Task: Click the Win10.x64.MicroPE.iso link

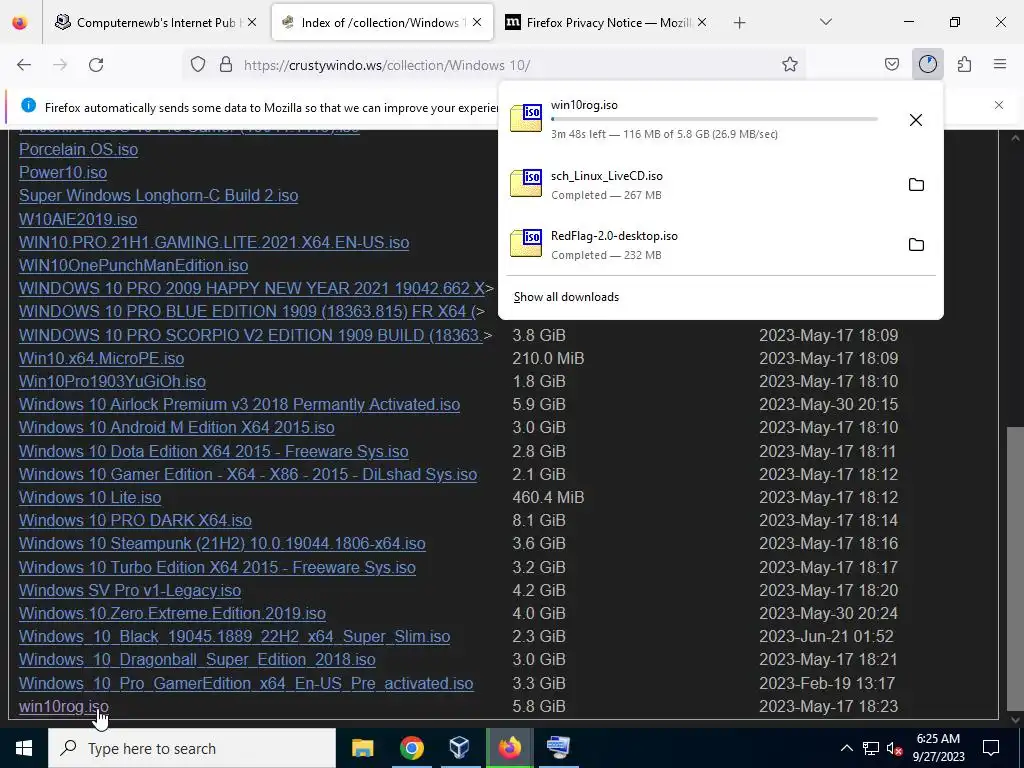Action: tap(101, 359)
